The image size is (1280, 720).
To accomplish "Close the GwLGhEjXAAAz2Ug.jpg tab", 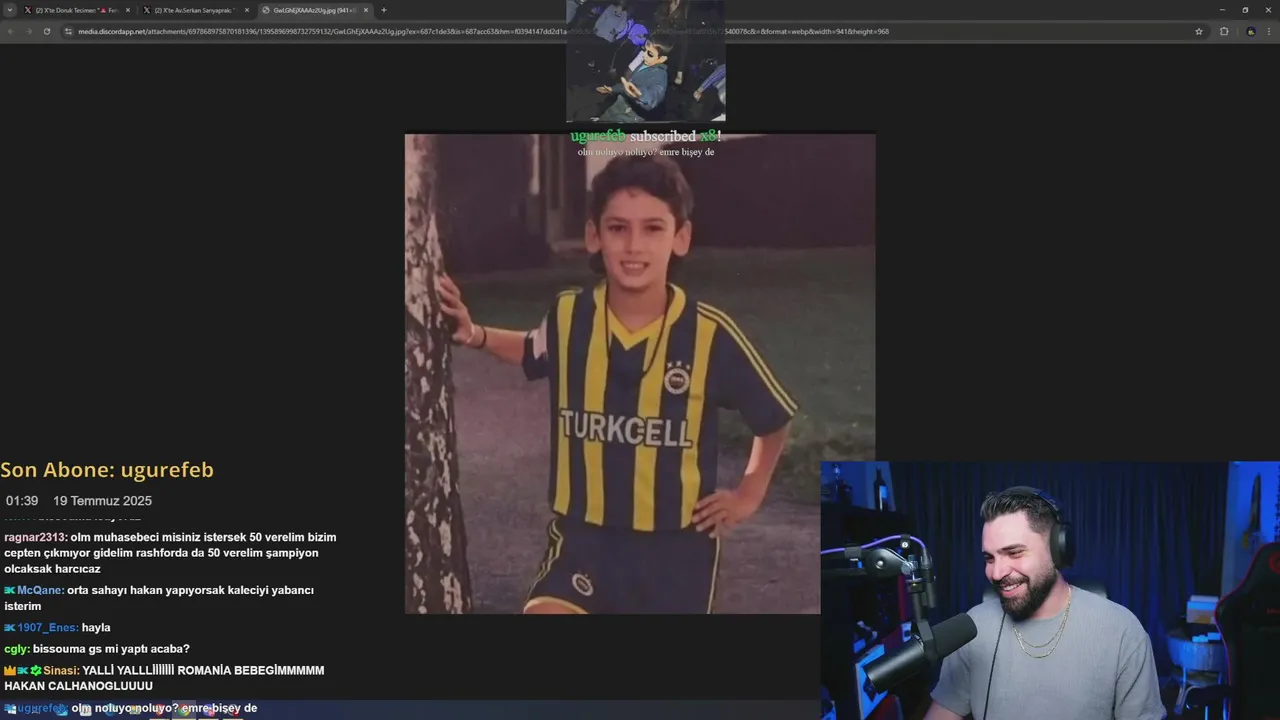I will (x=366, y=10).
